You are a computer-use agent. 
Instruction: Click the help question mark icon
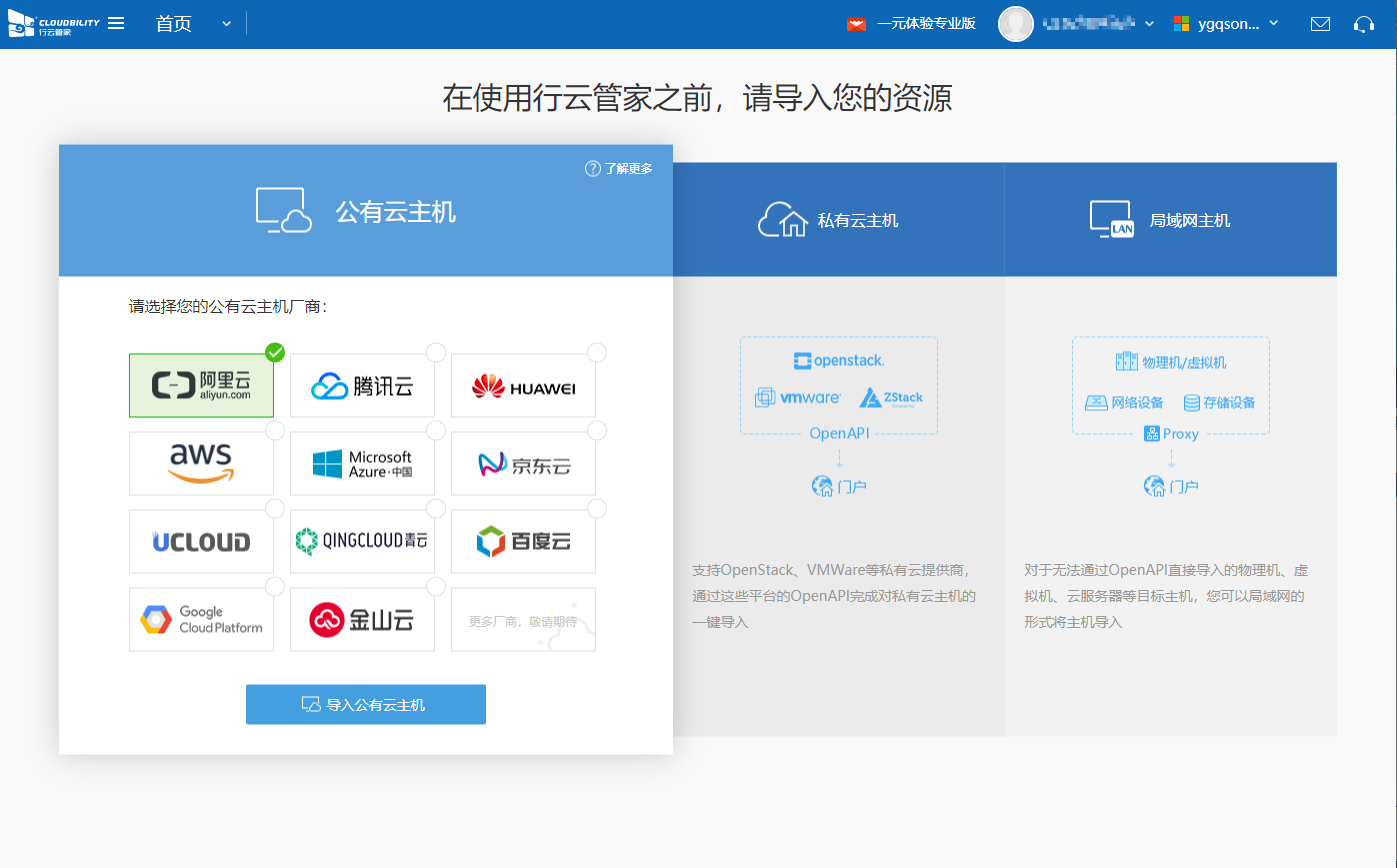592,168
